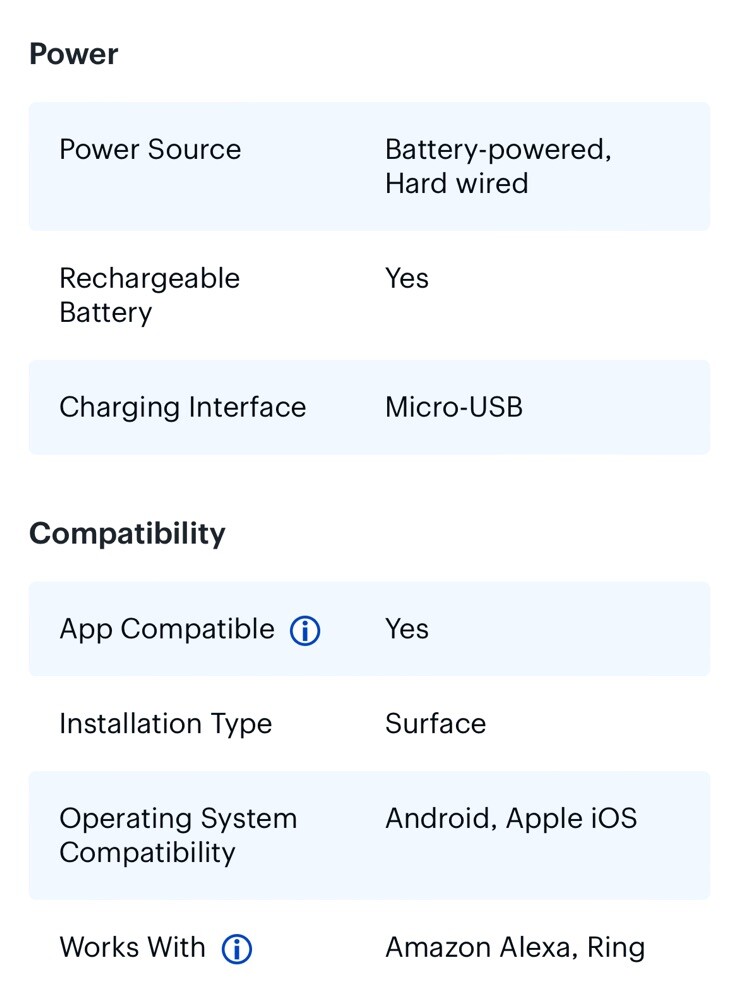The height and width of the screenshot is (1004, 739).
Task: Tap the Works With info icon
Action: (237, 949)
